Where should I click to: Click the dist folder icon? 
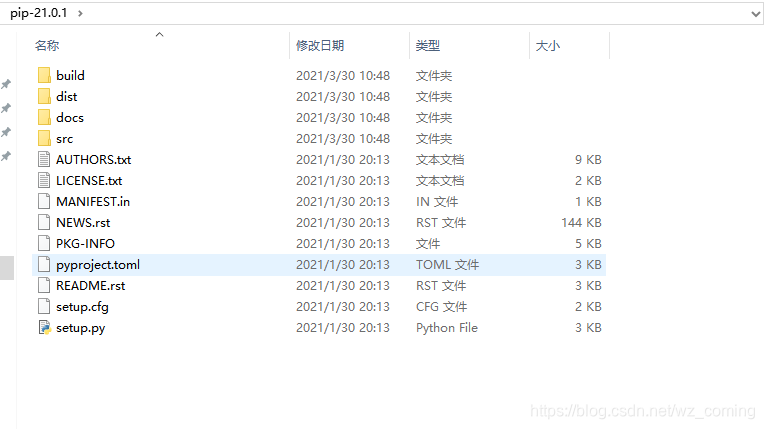(x=44, y=97)
